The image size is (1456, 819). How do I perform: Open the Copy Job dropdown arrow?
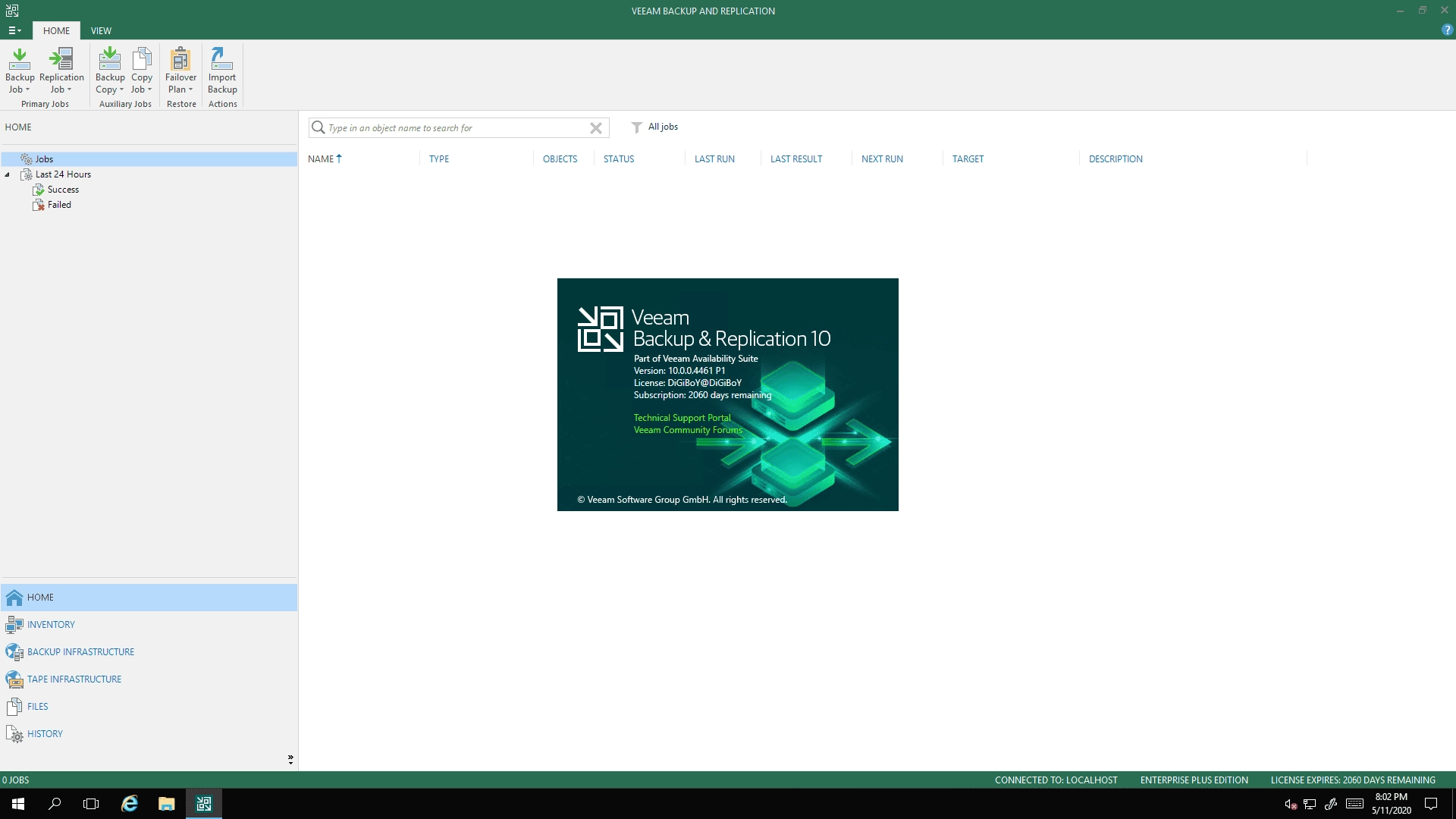(149, 89)
